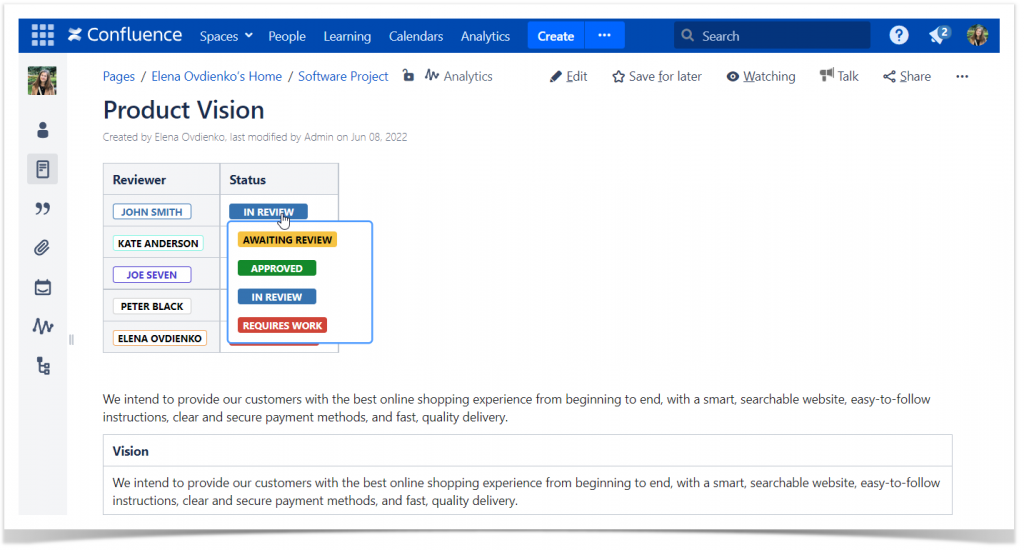This screenshot has width=1024, height=550.
Task: Open Elena Ovdienko's Home breadcrumb
Action: [x=217, y=76]
